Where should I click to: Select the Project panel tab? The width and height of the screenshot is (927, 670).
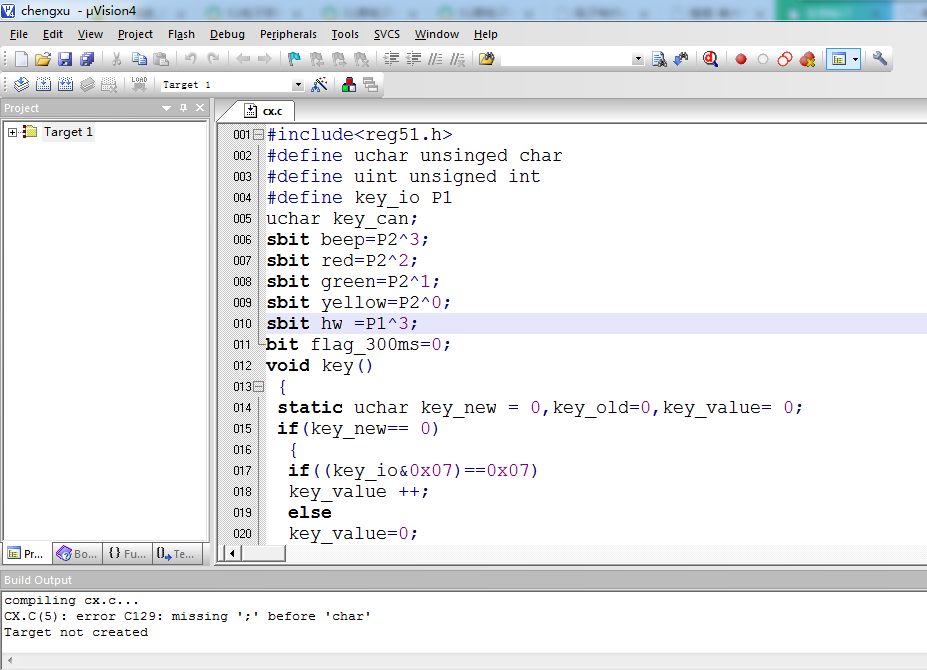27,554
